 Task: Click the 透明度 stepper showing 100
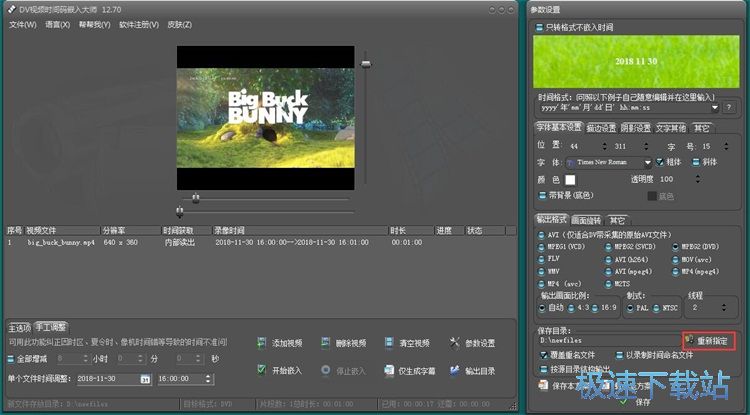click(698, 179)
